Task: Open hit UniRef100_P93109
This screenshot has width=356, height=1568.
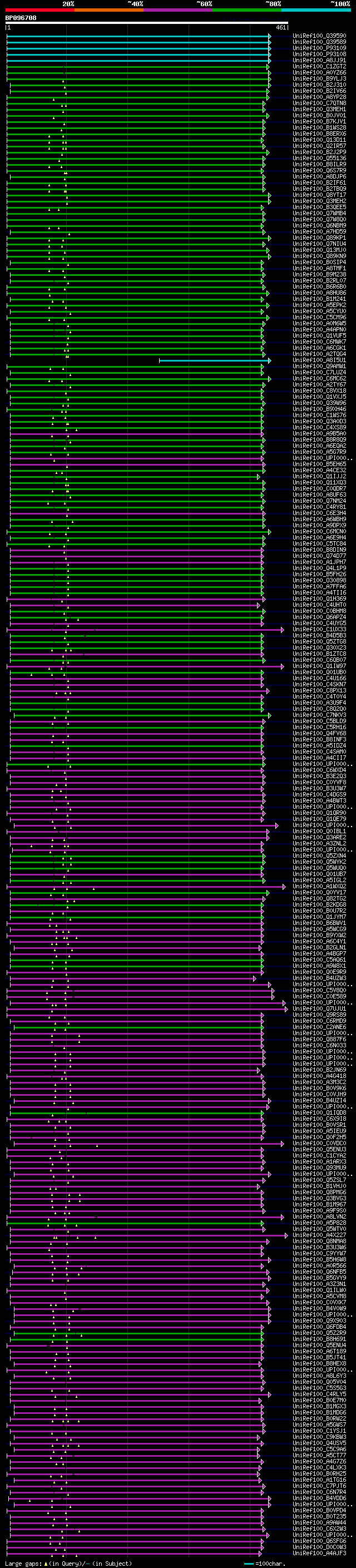Action: click(319, 48)
